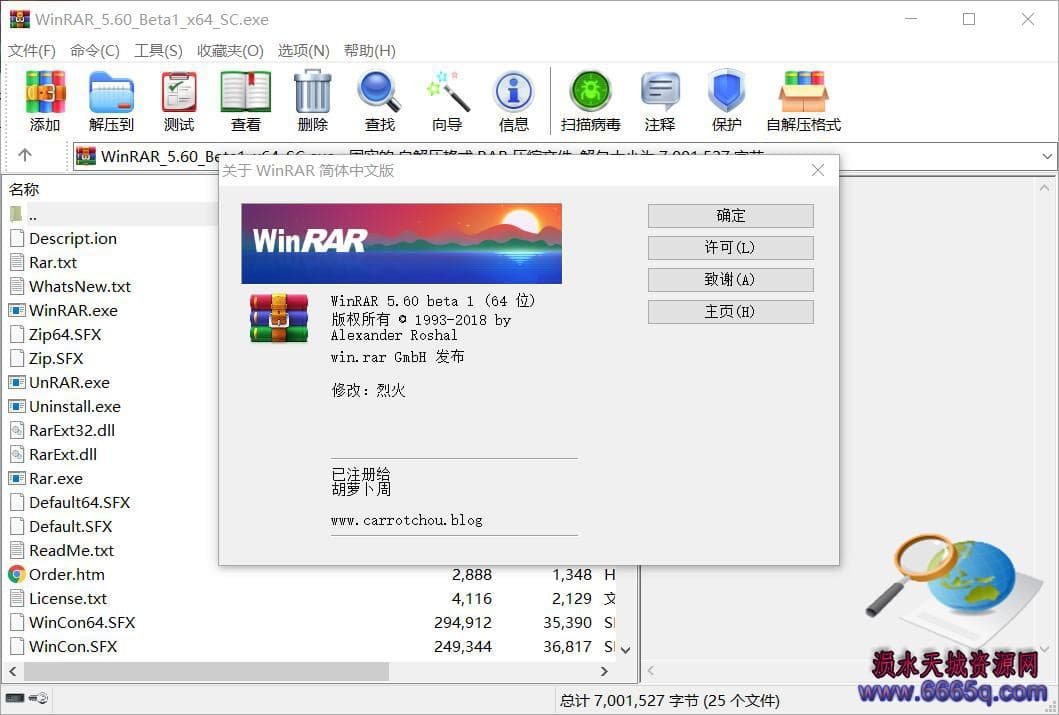Screen dimensions: 1059x715
Task: Click the 2,888 size value for Order.htm
Action: pyautogui.click(x=472, y=575)
